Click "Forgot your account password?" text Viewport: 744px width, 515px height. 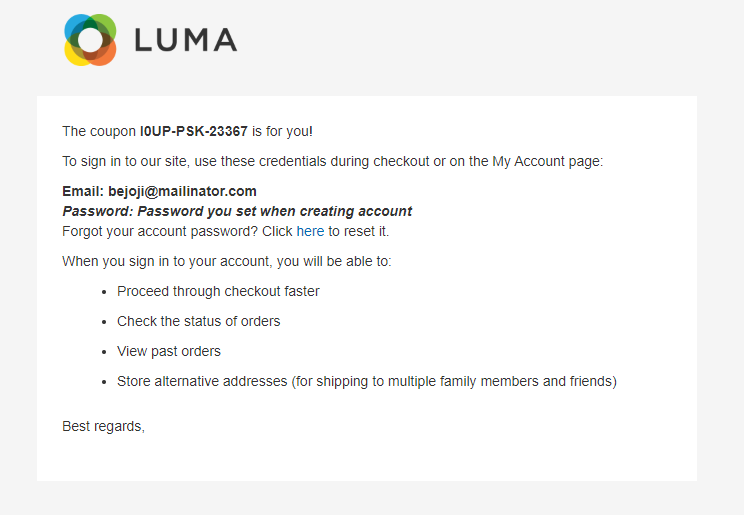pos(160,231)
